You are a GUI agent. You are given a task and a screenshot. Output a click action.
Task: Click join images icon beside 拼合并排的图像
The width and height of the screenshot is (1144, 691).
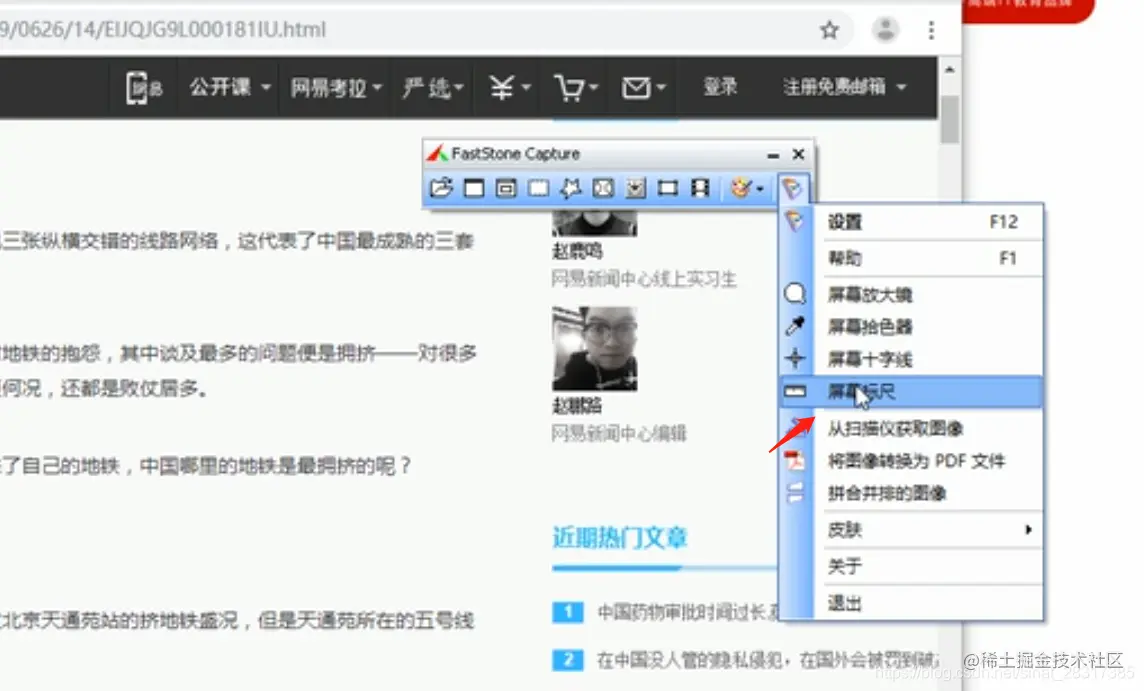tap(795, 493)
